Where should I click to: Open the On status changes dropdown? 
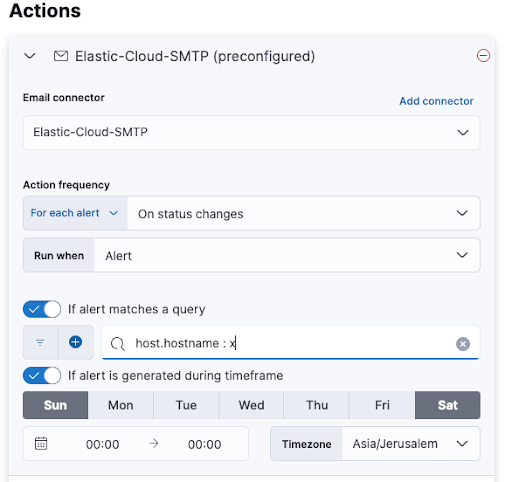[x=303, y=213]
